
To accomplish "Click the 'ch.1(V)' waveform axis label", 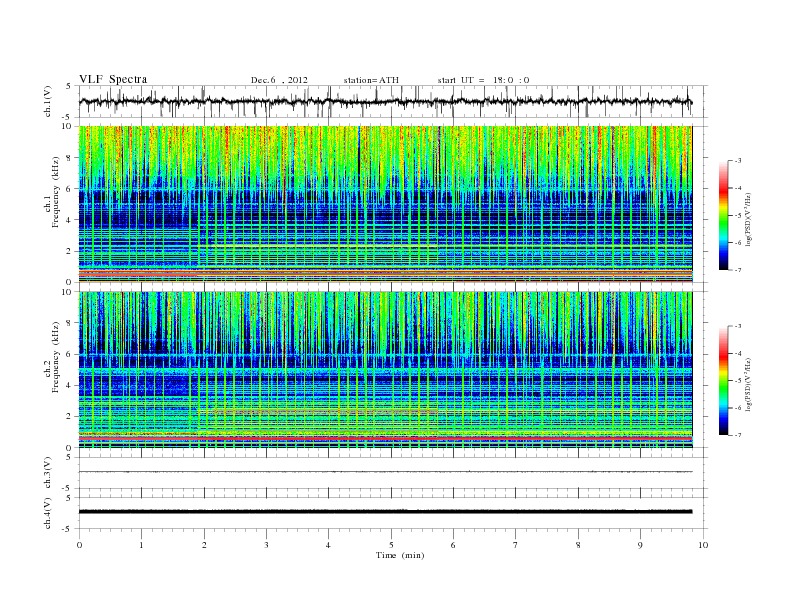I will tap(48, 101).
